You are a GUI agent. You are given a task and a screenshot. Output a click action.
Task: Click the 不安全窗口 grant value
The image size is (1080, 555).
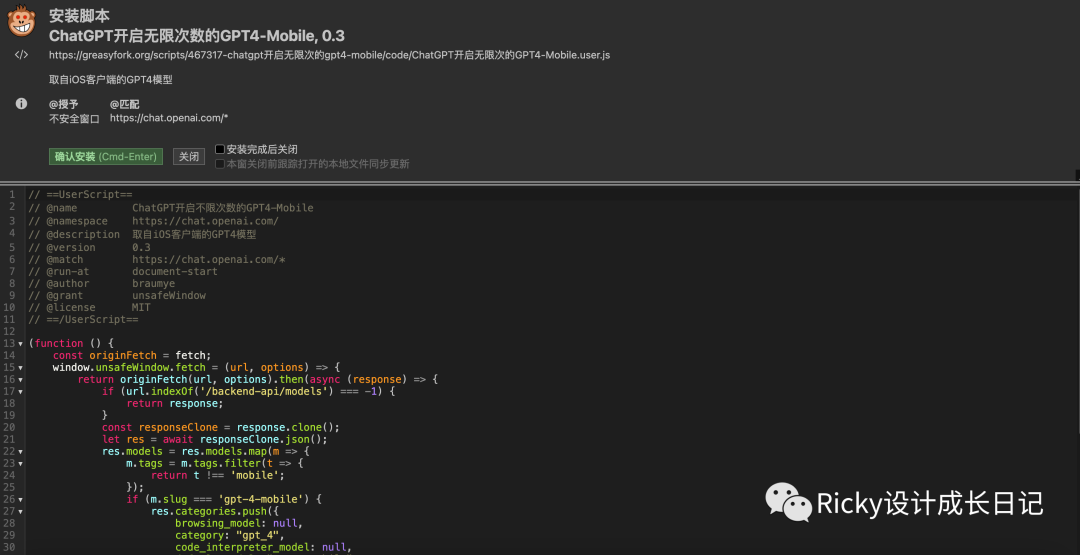point(74,118)
